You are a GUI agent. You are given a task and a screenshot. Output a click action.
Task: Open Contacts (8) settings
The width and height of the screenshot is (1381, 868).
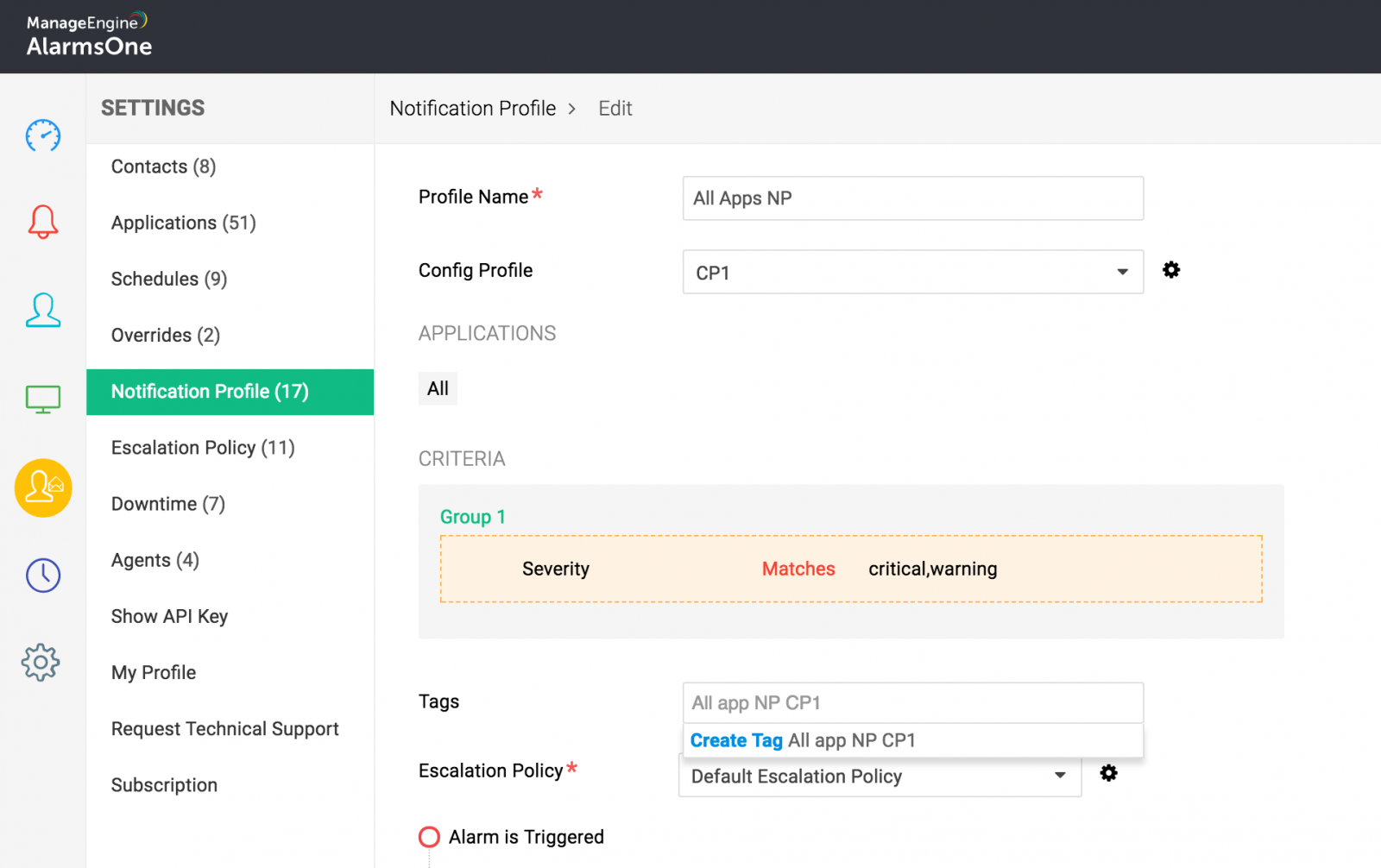(163, 167)
